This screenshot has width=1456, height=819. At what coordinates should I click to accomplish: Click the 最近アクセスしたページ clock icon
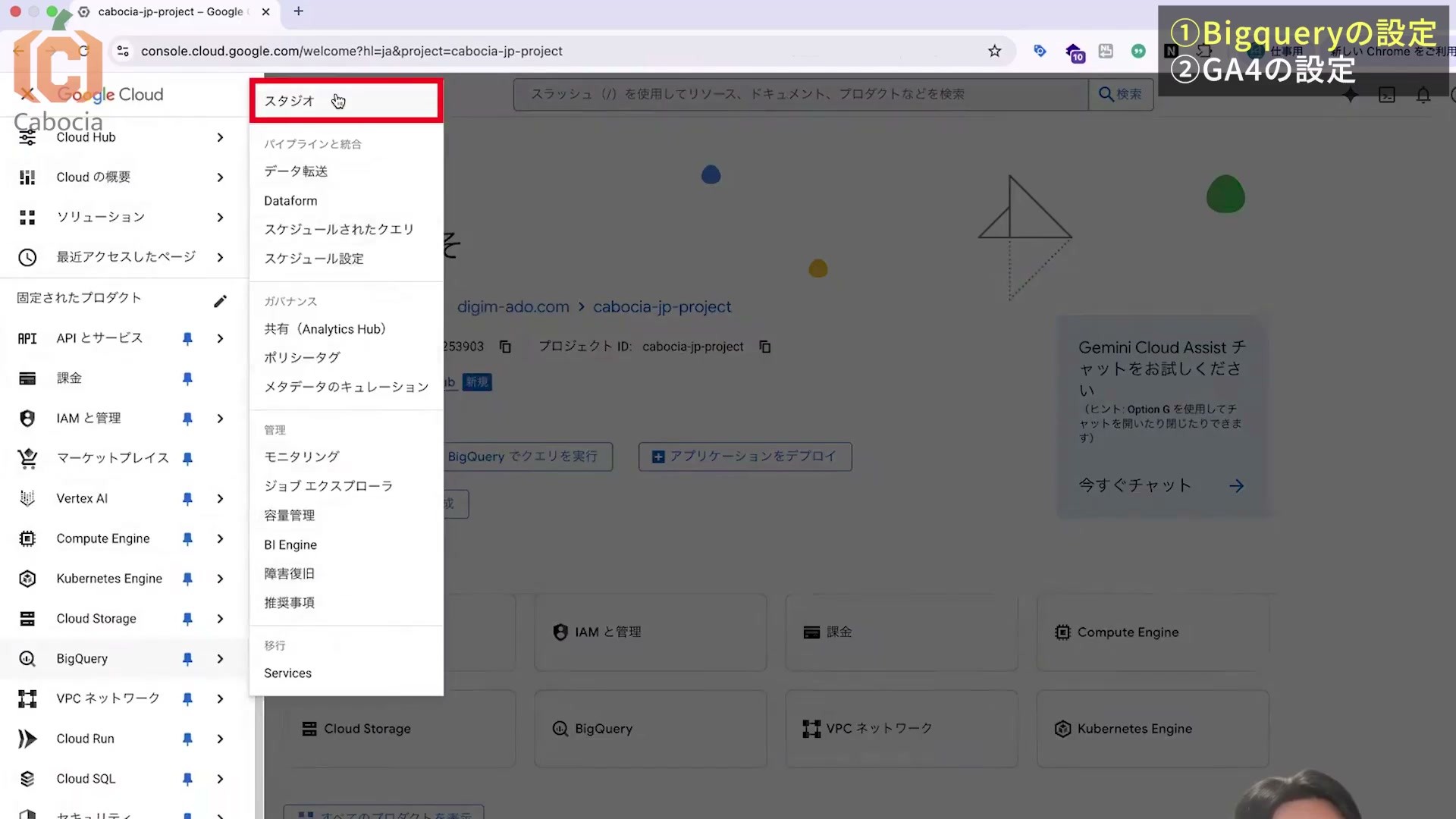coord(27,257)
